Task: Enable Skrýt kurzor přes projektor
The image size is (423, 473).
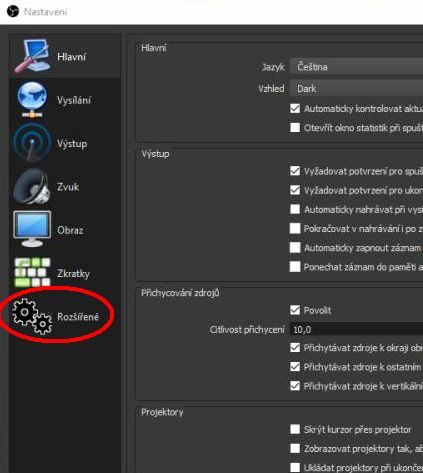Action: [x=295, y=429]
